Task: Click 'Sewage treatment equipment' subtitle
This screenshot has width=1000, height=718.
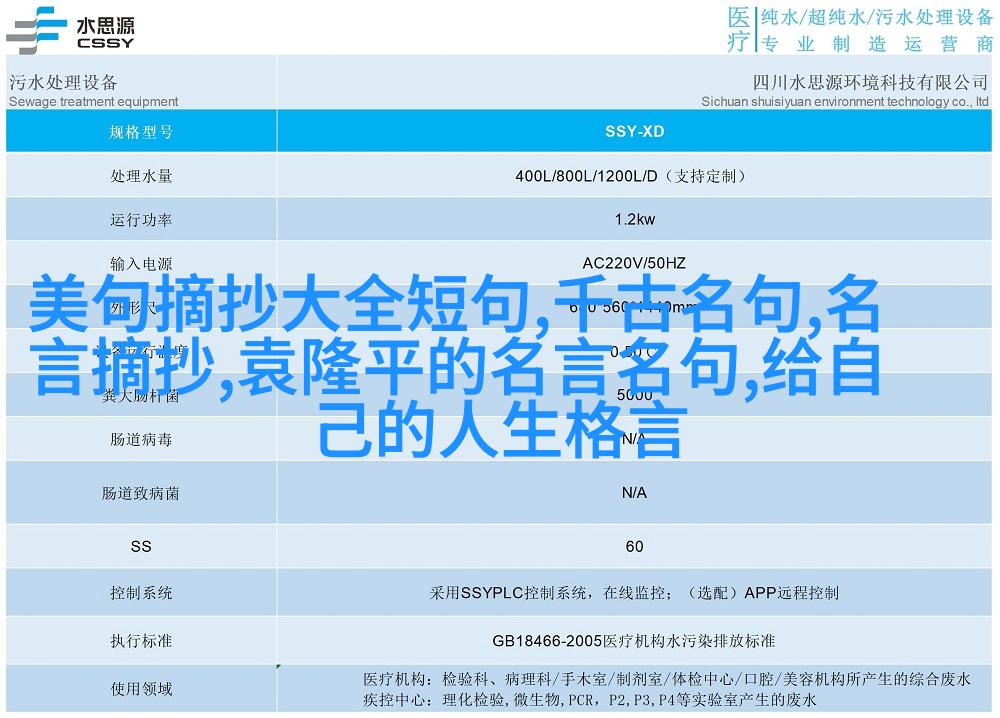Action: (x=94, y=101)
